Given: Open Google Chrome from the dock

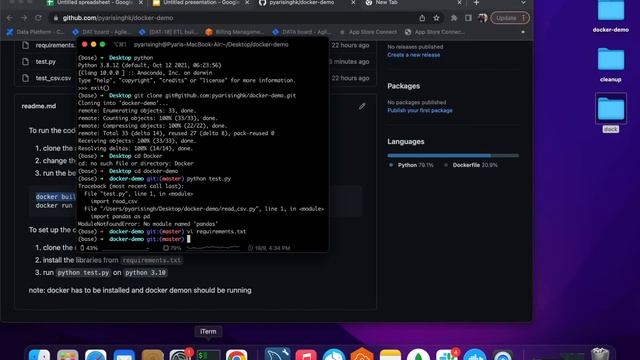Looking at the screenshot, I should (236, 355).
